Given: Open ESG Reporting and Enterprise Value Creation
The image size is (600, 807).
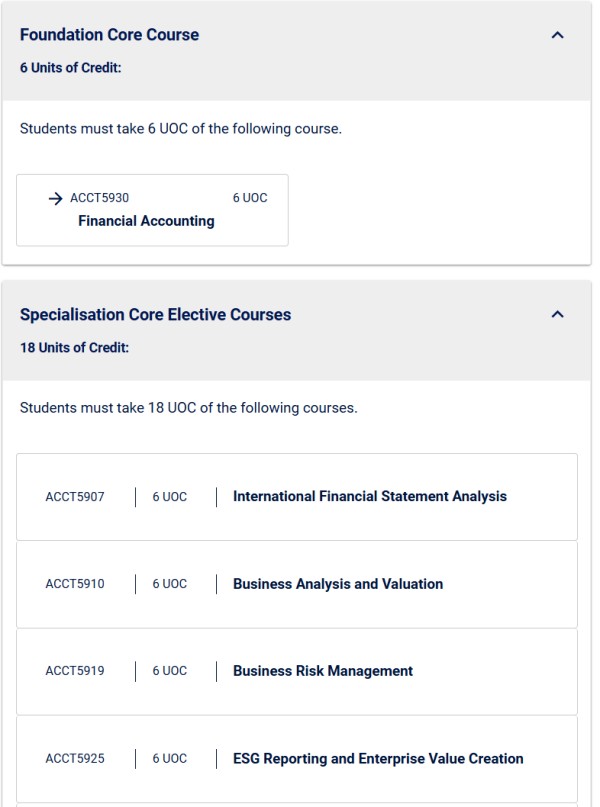Looking at the screenshot, I should click(x=378, y=758).
